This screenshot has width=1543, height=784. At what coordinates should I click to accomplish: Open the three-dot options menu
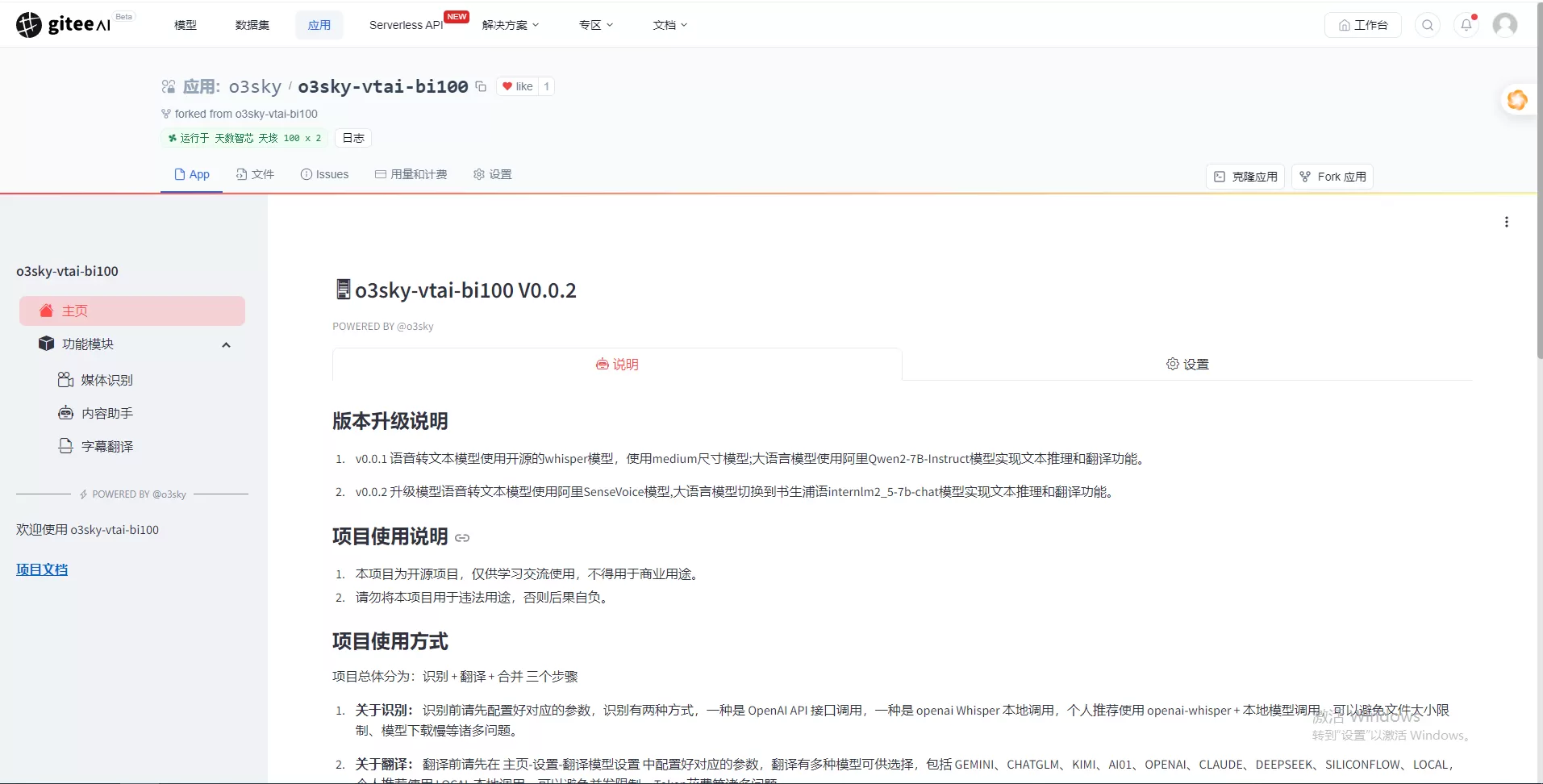click(x=1506, y=222)
